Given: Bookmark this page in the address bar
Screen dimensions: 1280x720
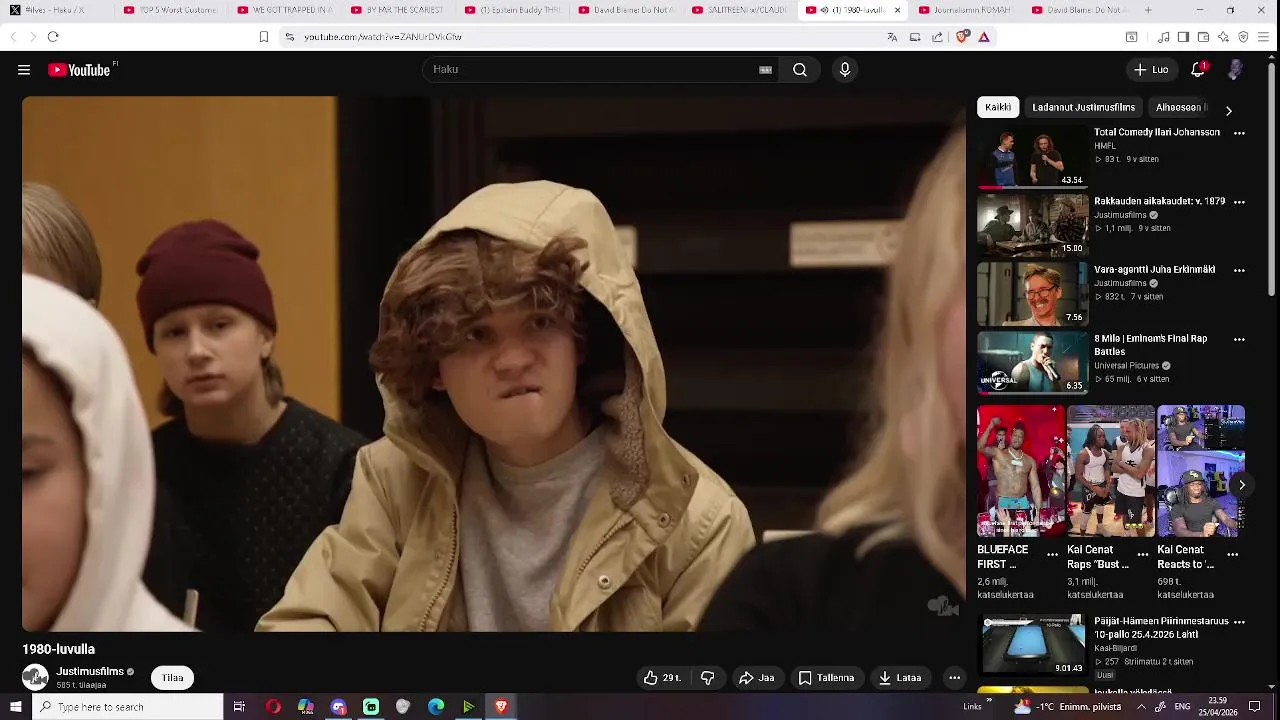Looking at the screenshot, I should click(x=264, y=37).
